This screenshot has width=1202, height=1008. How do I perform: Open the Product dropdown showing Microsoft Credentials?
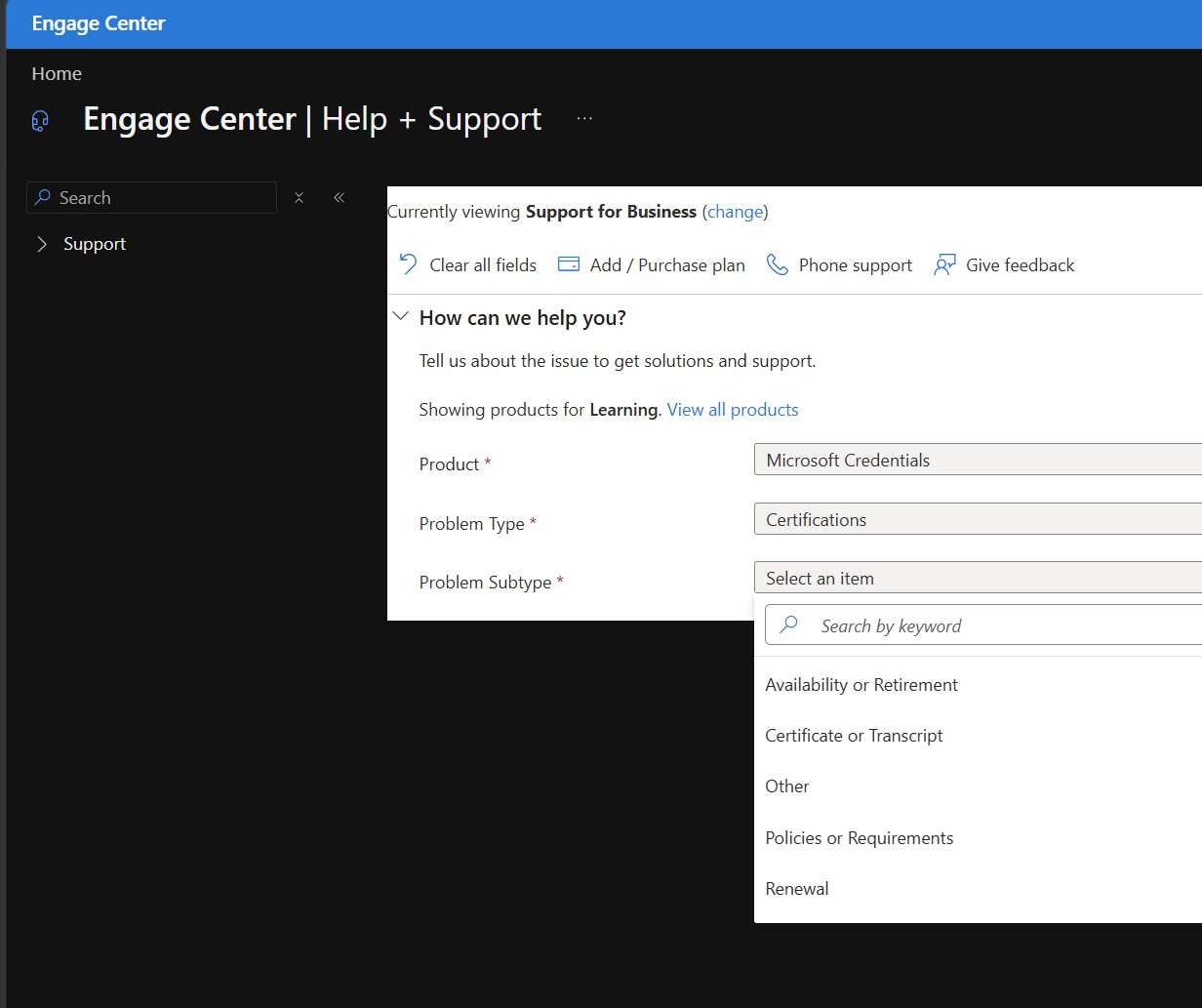pyautogui.click(x=978, y=460)
